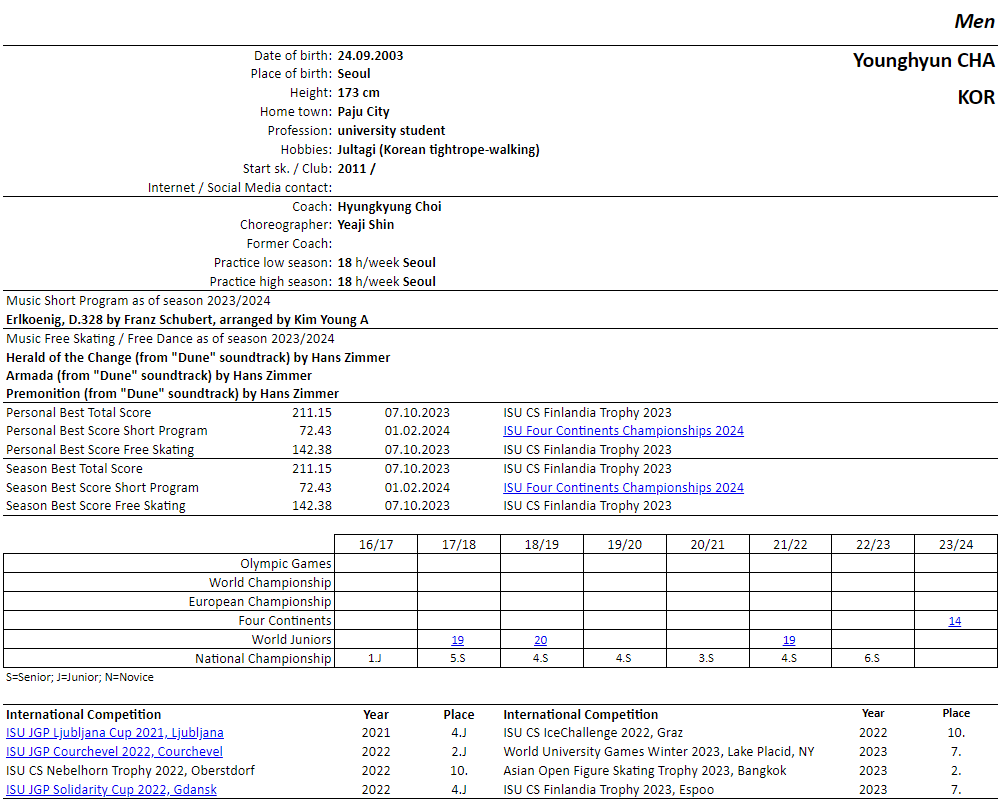Click the World Championship row label
The width and height of the screenshot is (1006, 804).
pos(270,583)
